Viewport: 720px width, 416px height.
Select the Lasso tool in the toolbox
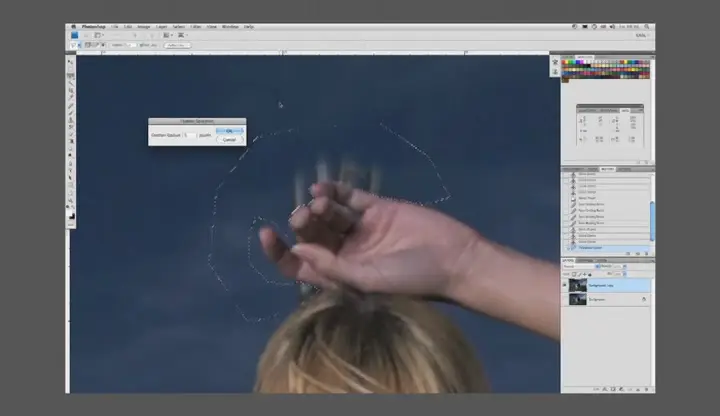point(71,76)
